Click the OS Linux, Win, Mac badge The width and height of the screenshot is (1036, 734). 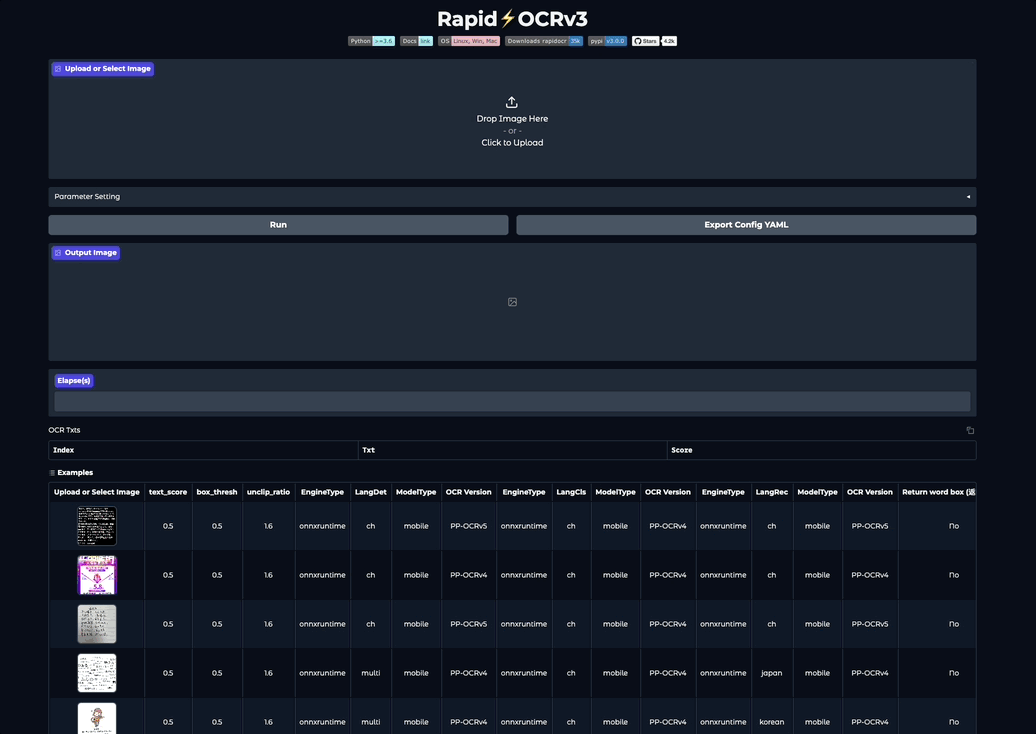[470, 41]
